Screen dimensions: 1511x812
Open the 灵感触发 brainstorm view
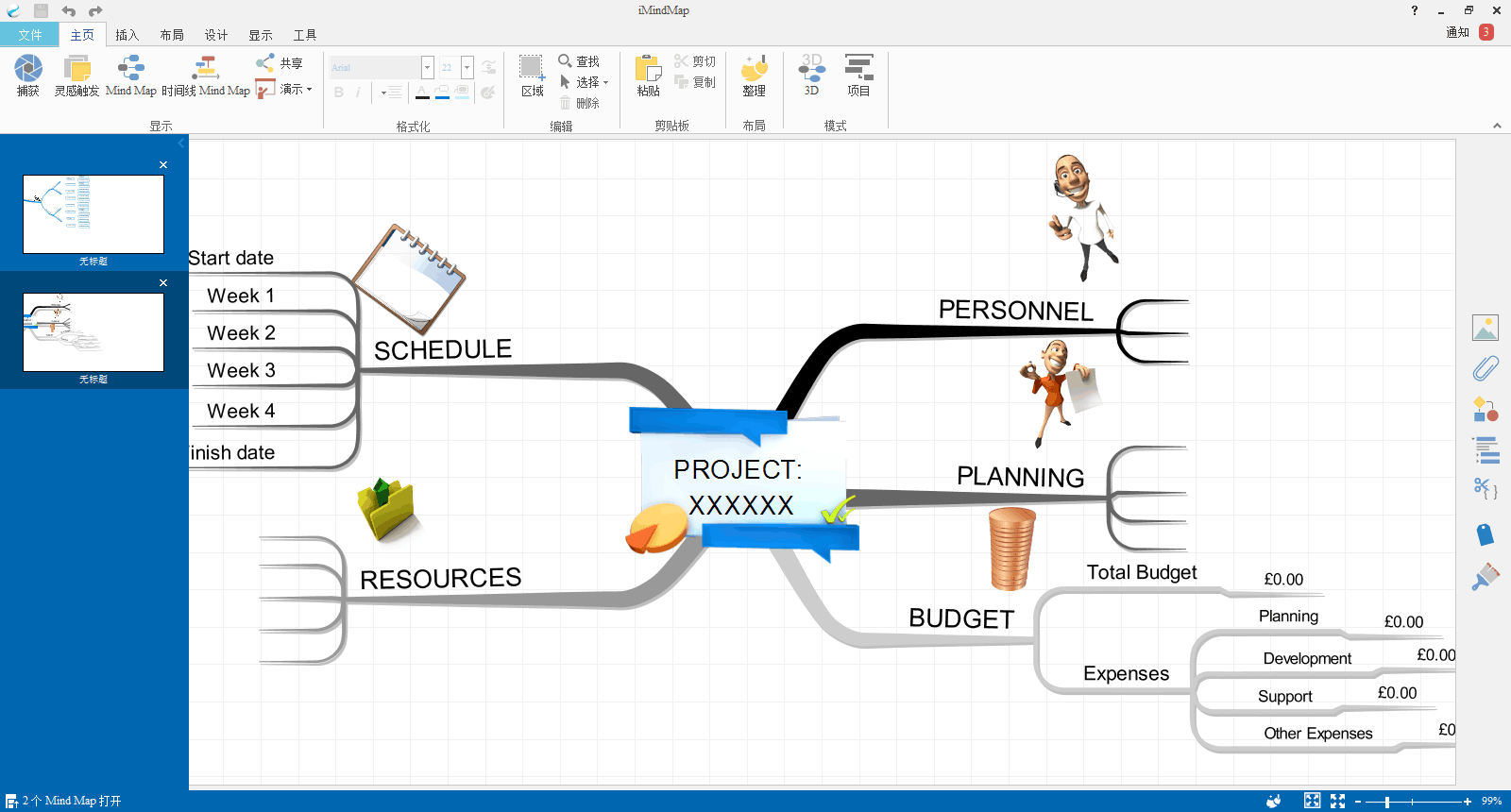[x=76, y=76]
